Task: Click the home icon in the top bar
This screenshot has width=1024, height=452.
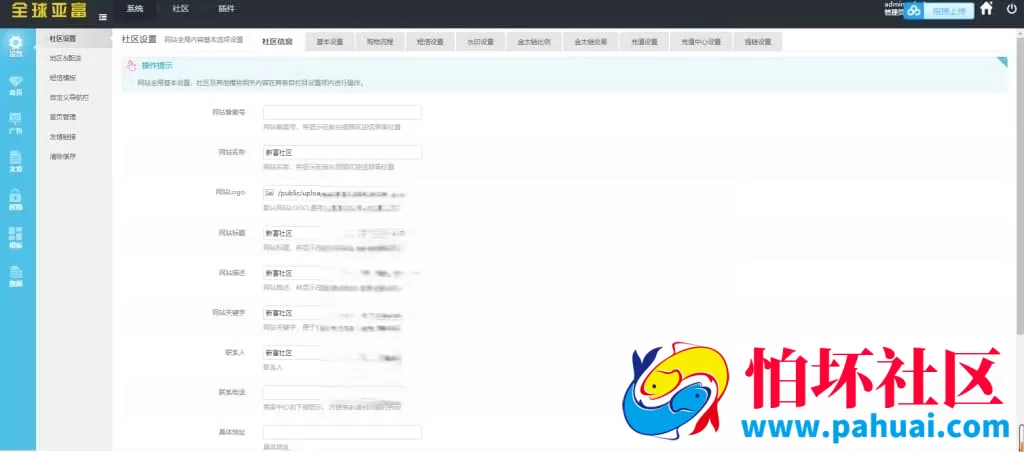Action: 986,9
